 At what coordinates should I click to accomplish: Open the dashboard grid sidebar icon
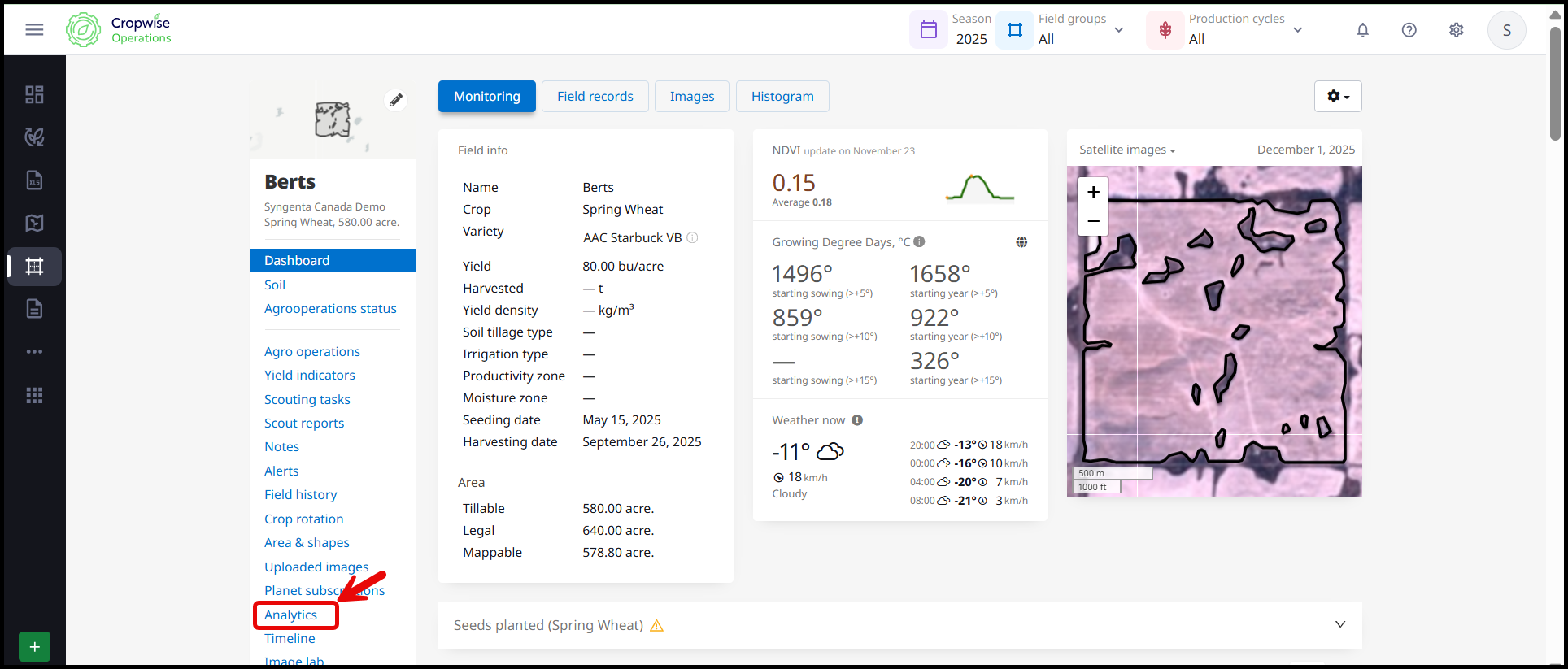pyautogui.click(x=34, y=95)
